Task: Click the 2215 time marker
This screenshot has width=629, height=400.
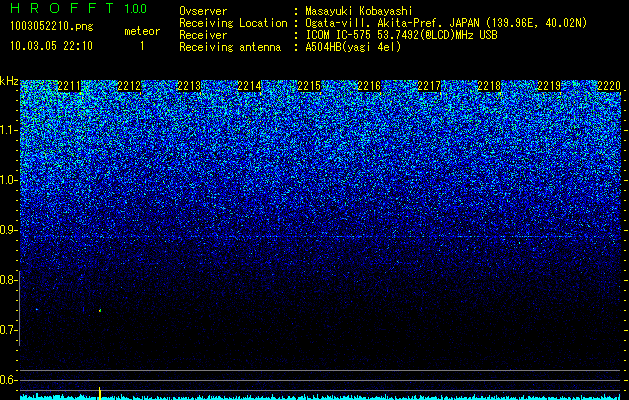Action: [x=309, y=86]
